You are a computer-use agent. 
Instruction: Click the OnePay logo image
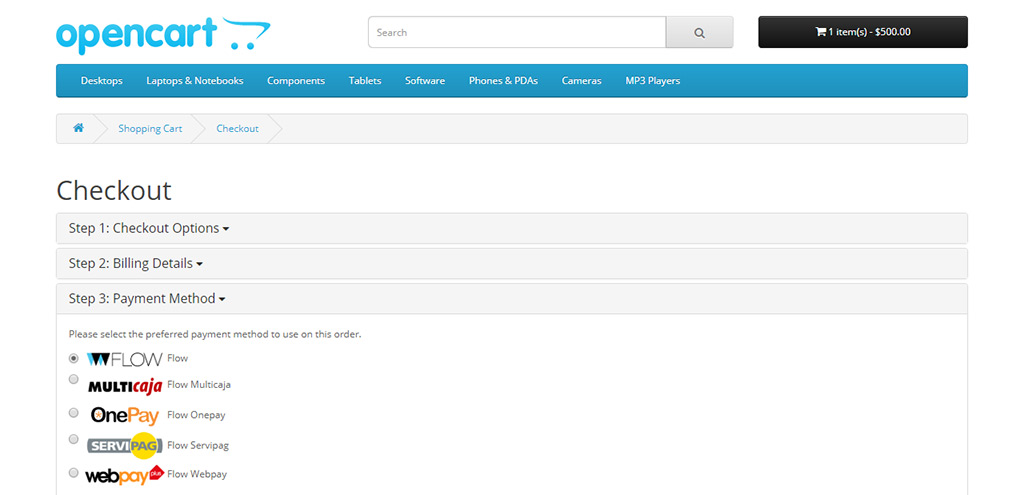[125, 415]
